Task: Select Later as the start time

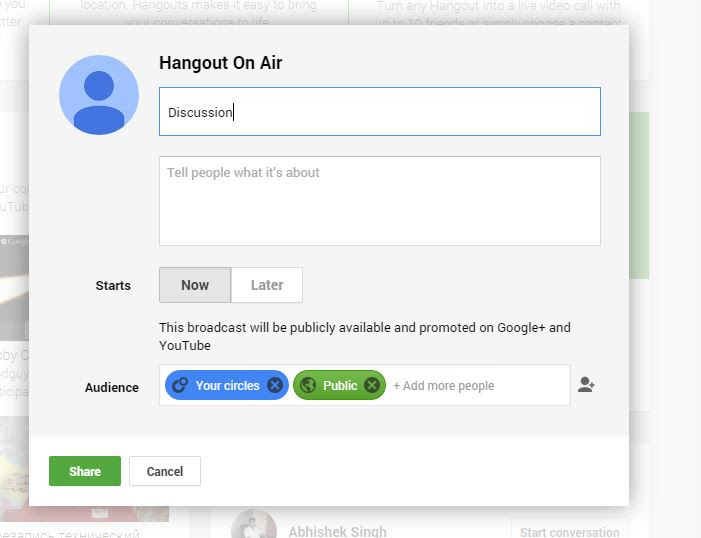Action: click(x=267, y=285)
